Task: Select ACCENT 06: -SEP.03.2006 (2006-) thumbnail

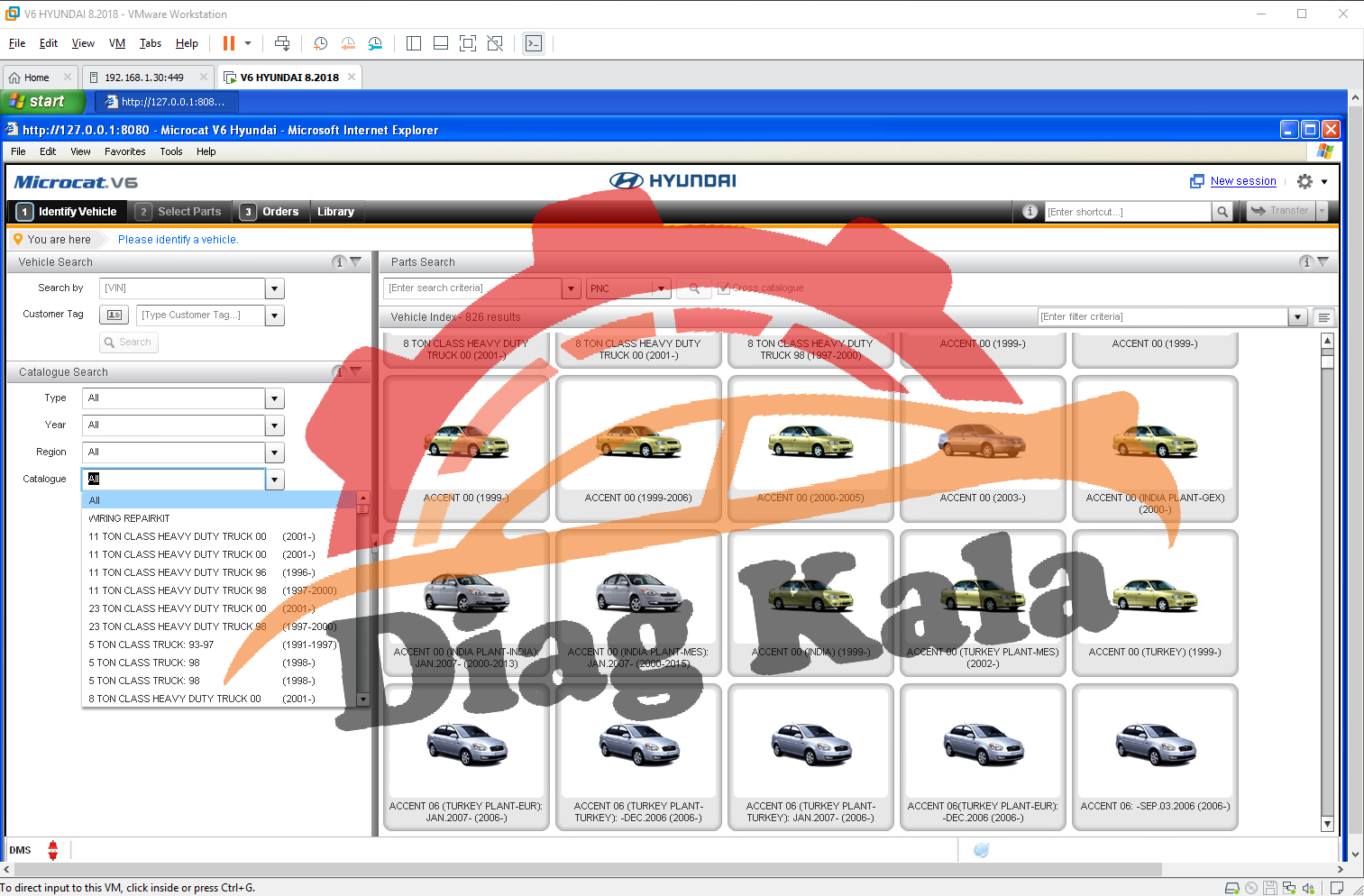Action: [x=1155, y=757]
